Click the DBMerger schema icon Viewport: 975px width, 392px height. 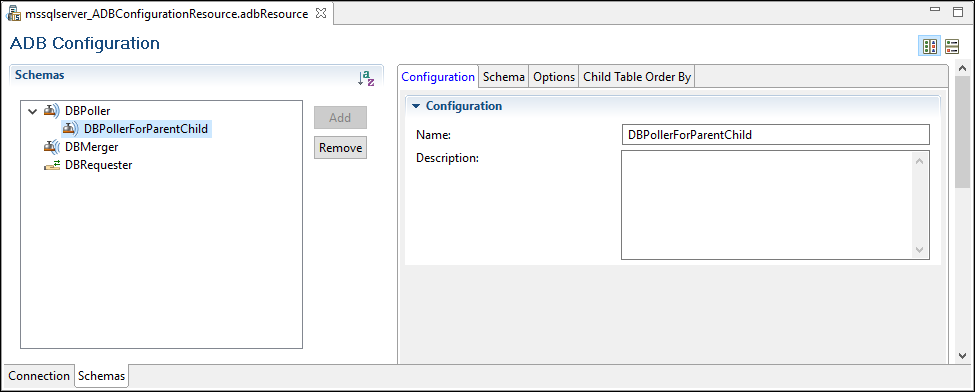click(52, 147)
